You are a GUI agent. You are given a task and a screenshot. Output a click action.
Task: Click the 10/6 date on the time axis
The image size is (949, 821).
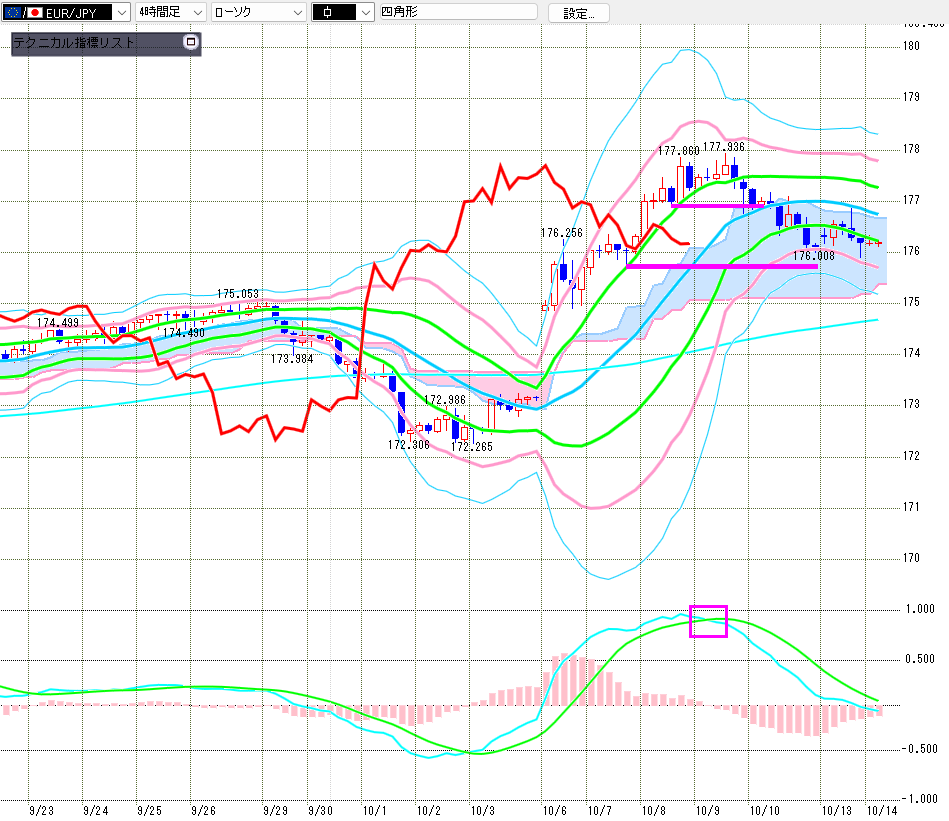[554, 810]
